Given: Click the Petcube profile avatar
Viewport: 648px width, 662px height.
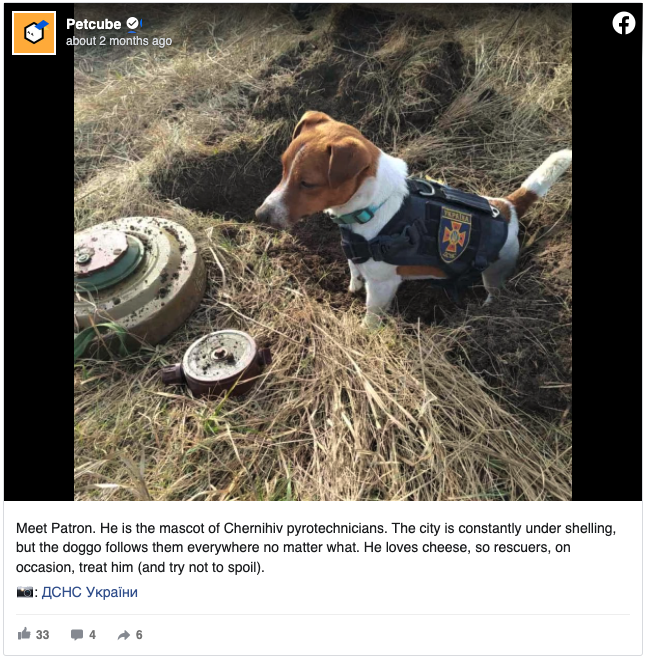Looking at the screenshot, I should pos(34,33).
